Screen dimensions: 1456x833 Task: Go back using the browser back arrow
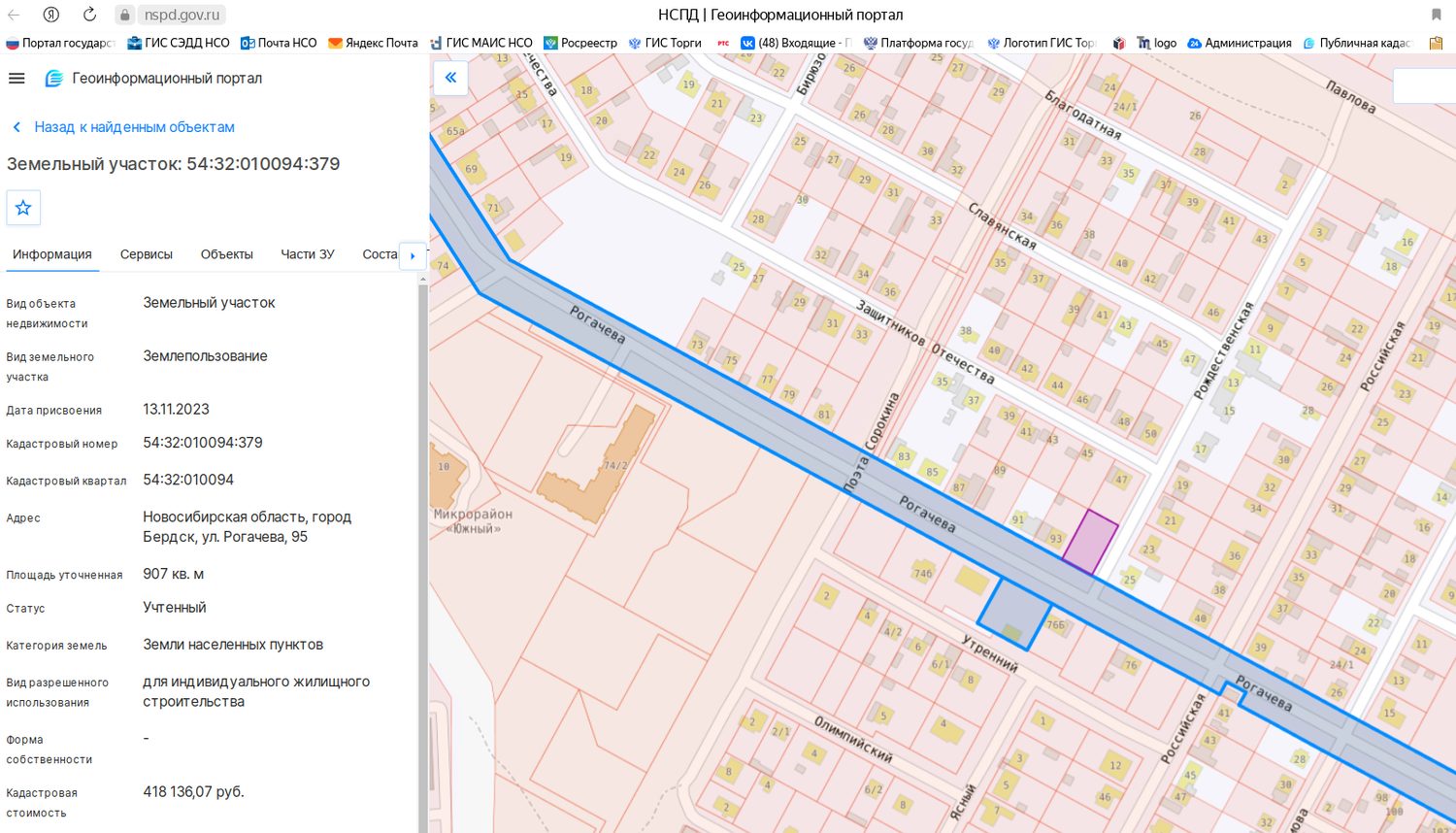click(15, 15)
